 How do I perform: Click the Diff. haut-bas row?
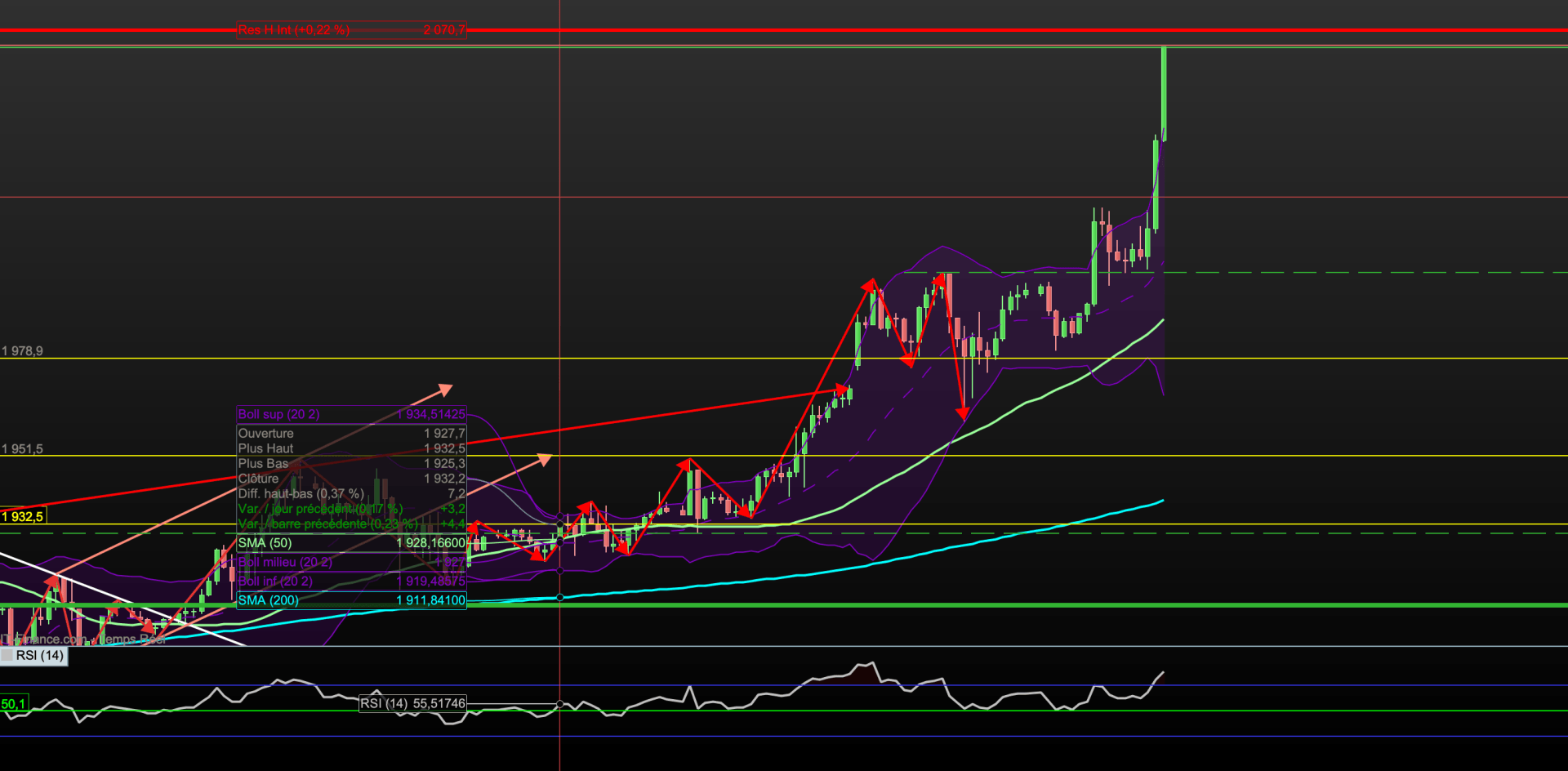coord(351,493)
